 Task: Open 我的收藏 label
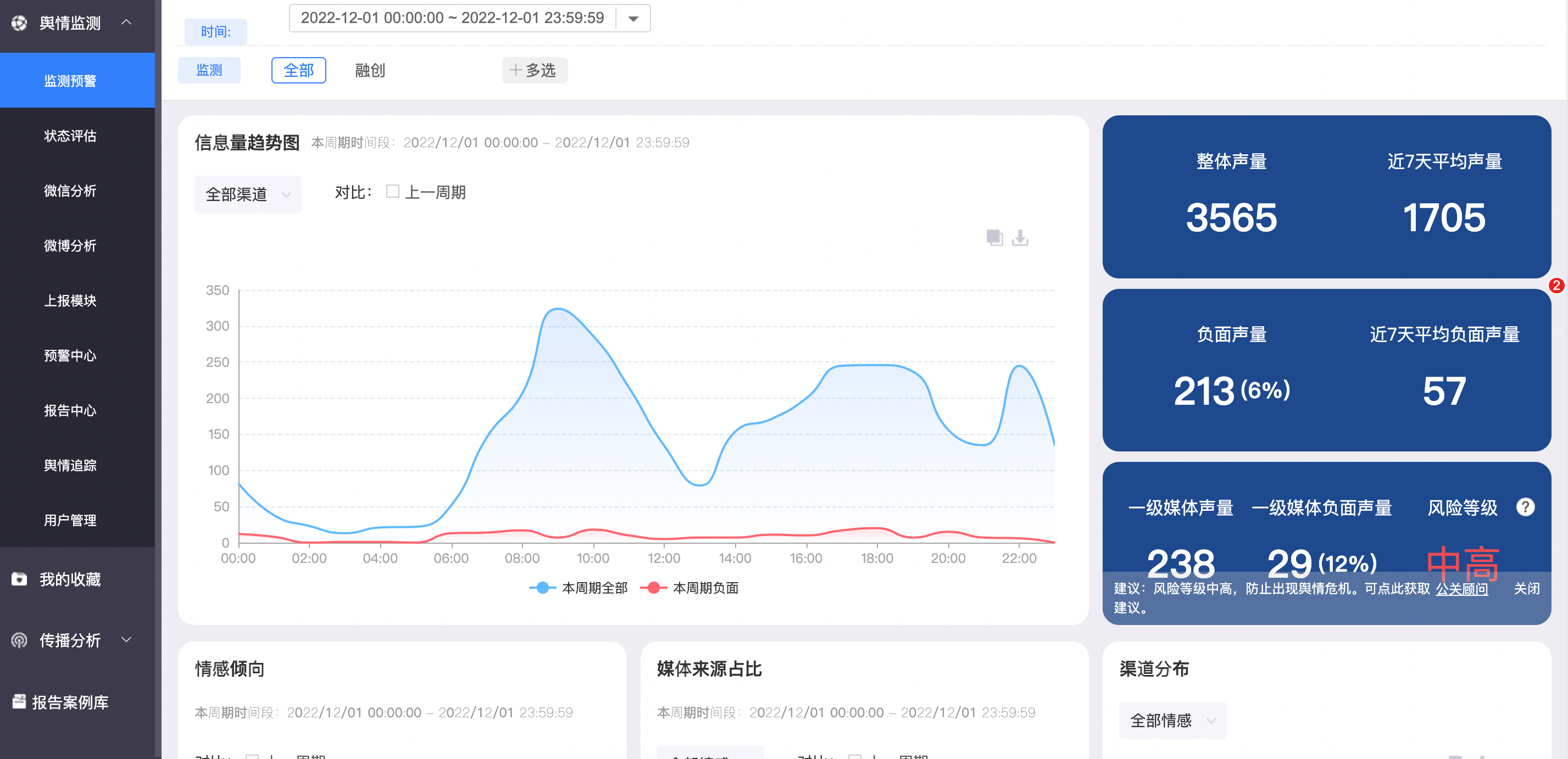[70, 579]
